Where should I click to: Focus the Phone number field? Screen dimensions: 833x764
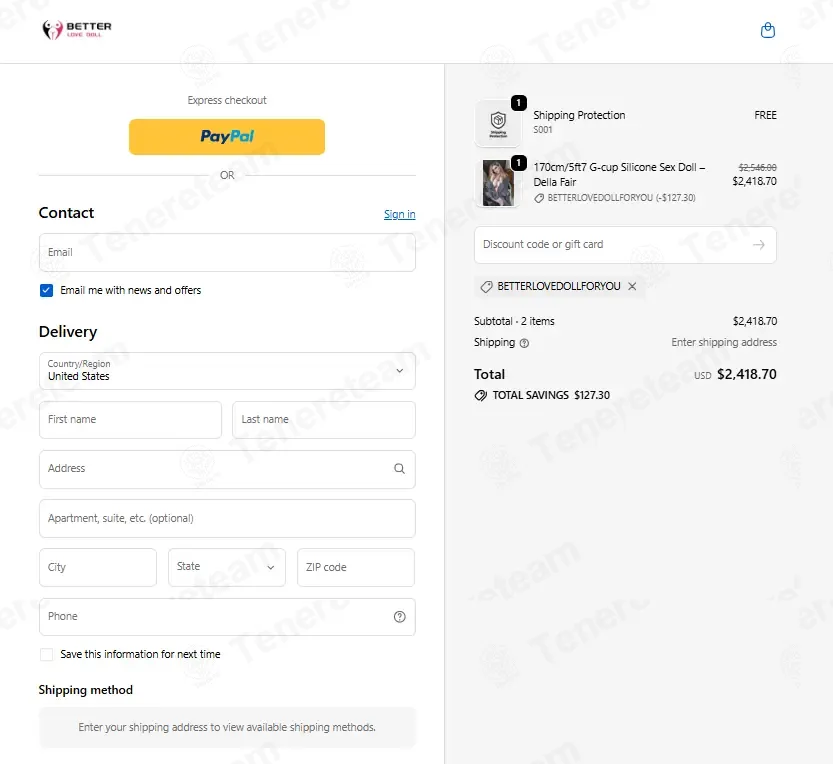pos(227,617)
